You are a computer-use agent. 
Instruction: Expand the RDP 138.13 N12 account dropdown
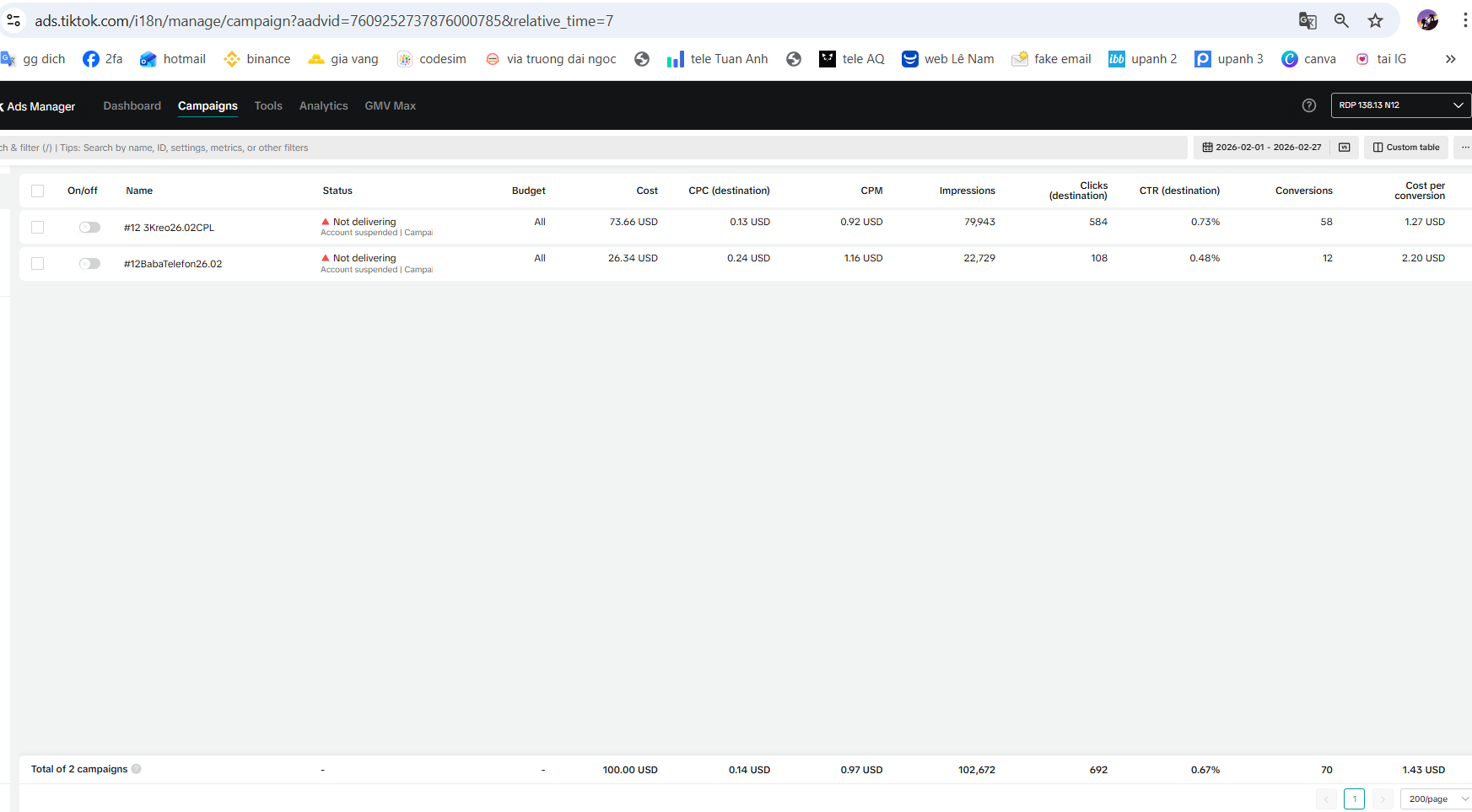coord(1400,105)
